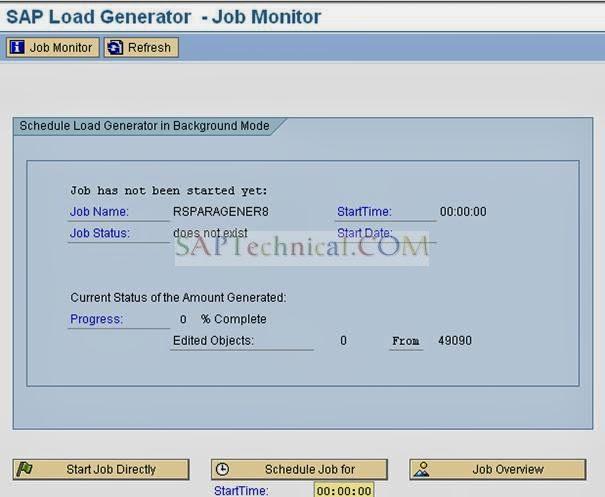Screen dimensions: 605x497
Task: Click the From label
Action: pyautogui.click(x=406, y=341)
